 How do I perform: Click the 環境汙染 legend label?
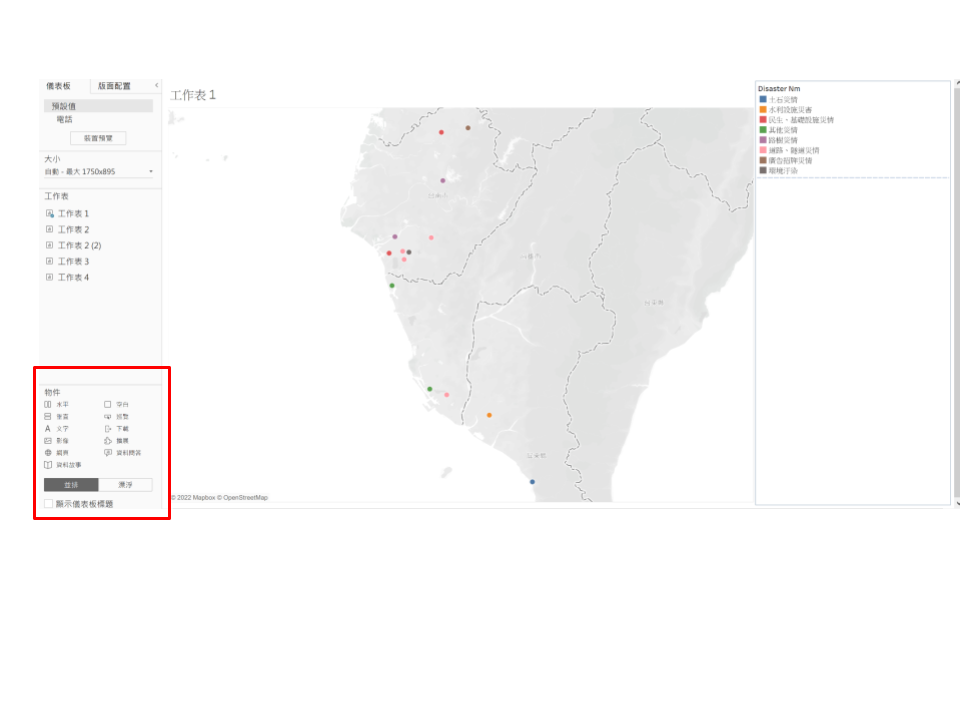(783, 171)
